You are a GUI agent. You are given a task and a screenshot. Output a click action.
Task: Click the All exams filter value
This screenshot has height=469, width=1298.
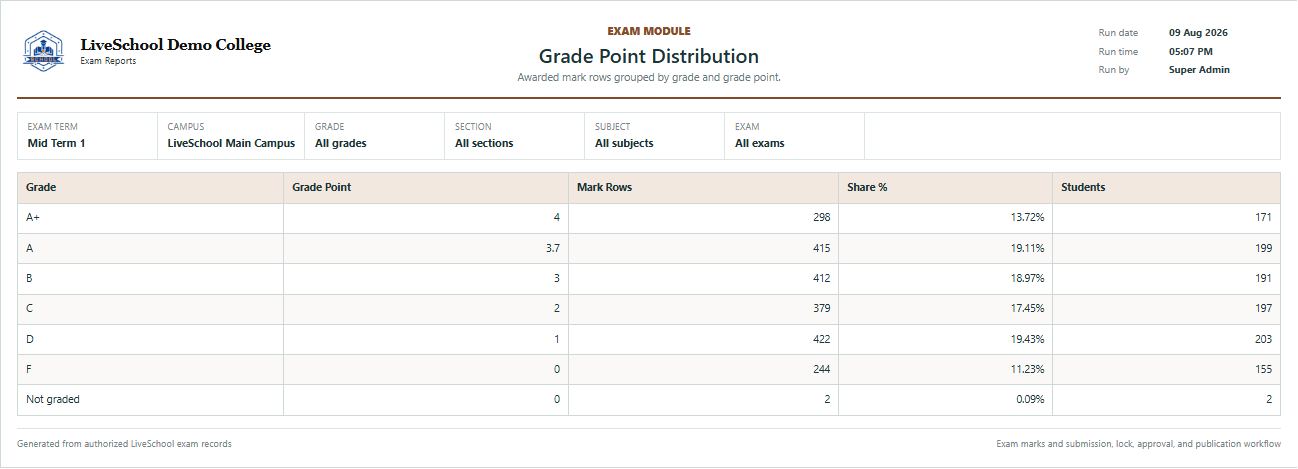pyautogui.click(x=760, y=143)
